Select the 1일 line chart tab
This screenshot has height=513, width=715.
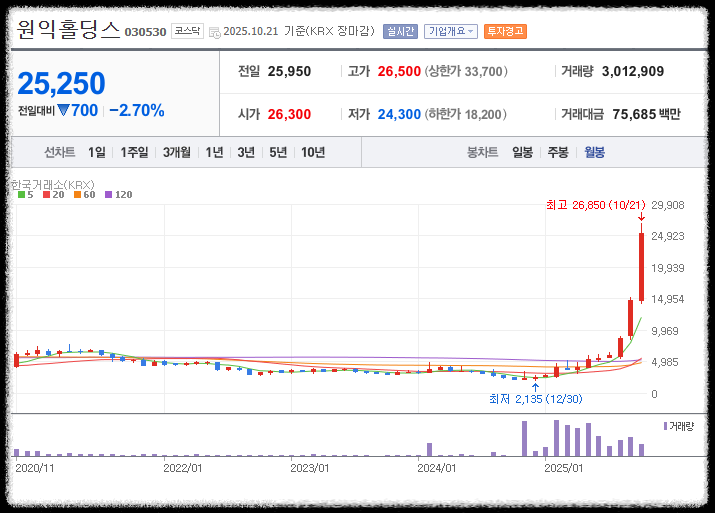point(97,152)
